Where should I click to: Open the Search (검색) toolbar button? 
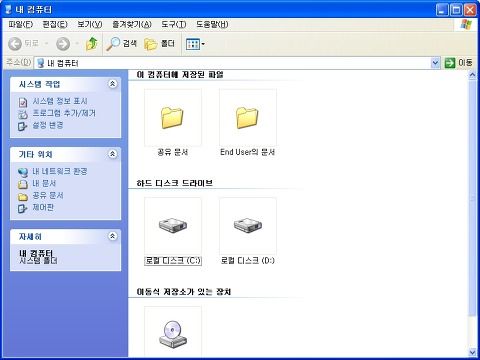(x=122, y=44)
